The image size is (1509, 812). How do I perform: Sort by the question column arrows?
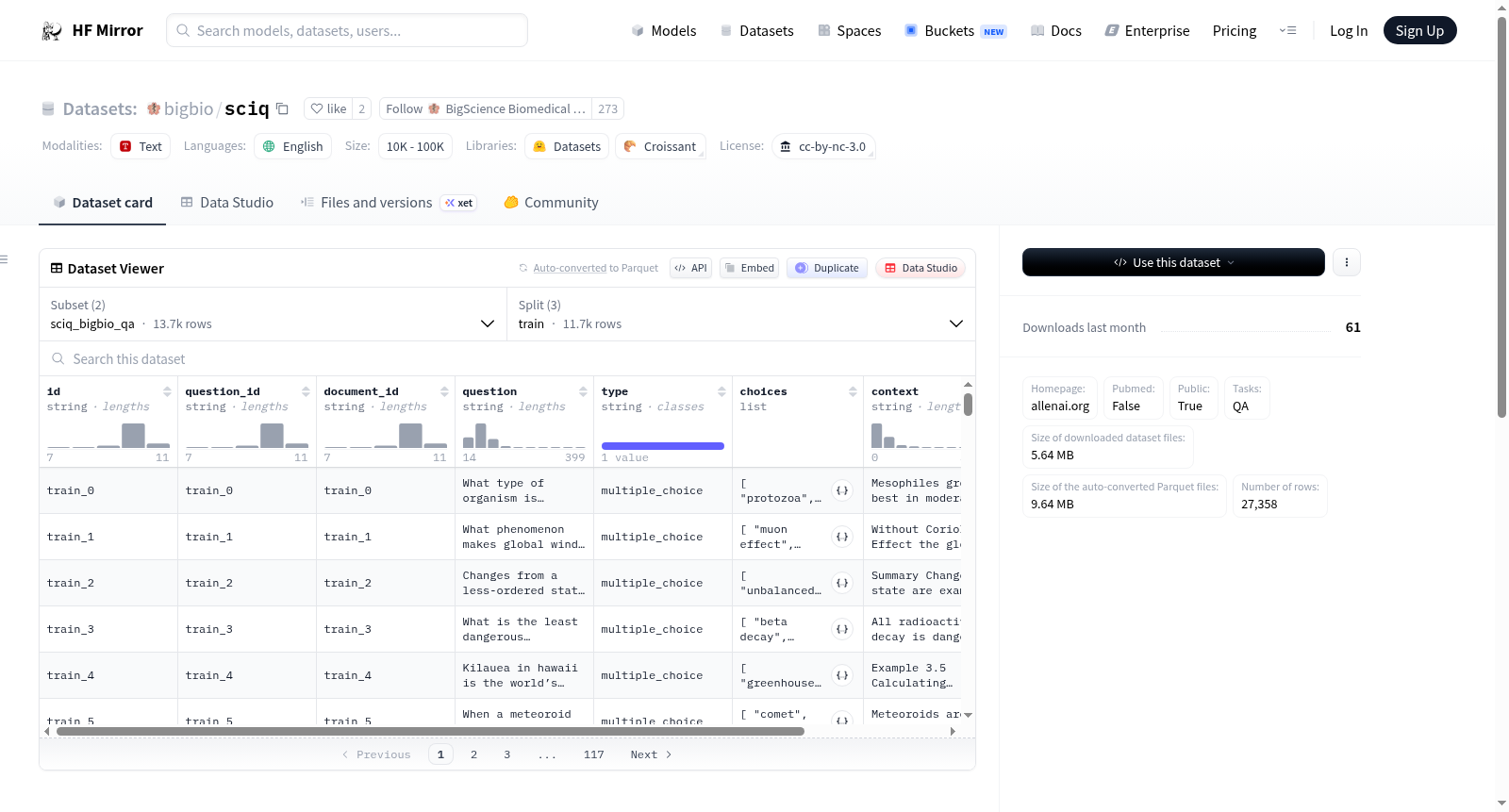click(x=583, y=391)
